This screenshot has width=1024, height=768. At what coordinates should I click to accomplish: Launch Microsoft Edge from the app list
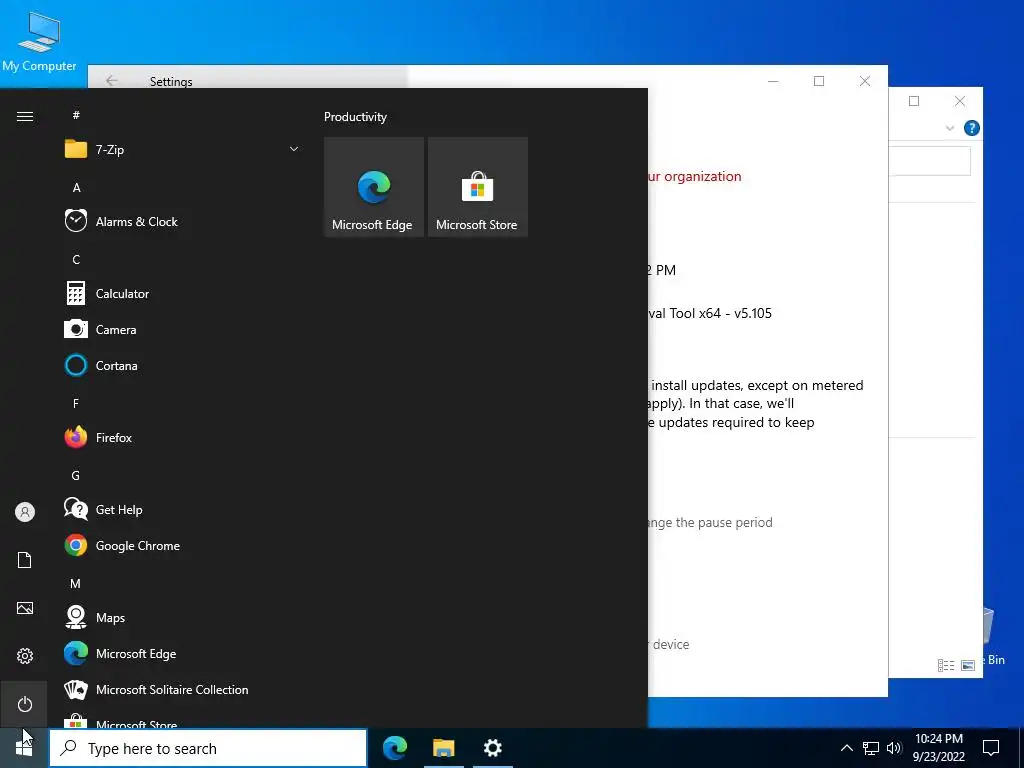pyautogui.click(x=182, y=654)
